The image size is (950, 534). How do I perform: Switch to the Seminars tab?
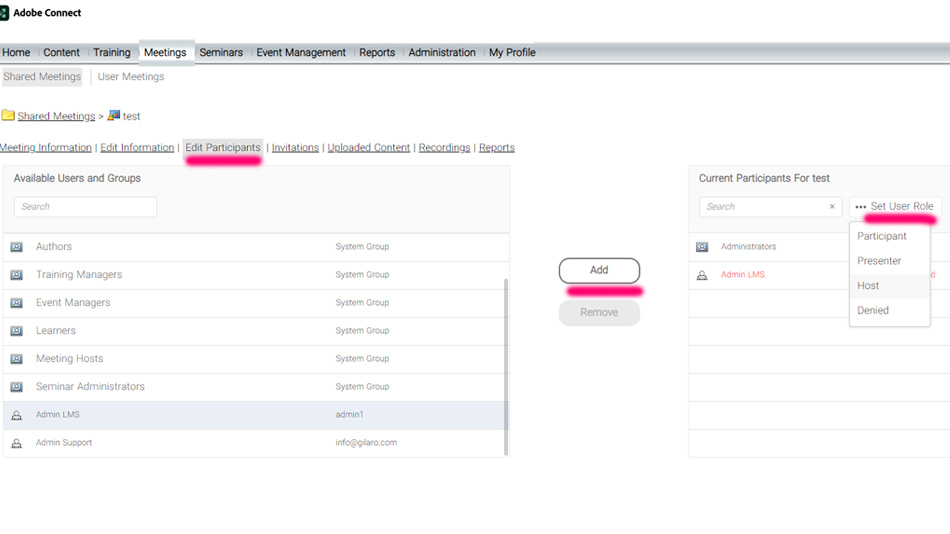click(221, 53)
